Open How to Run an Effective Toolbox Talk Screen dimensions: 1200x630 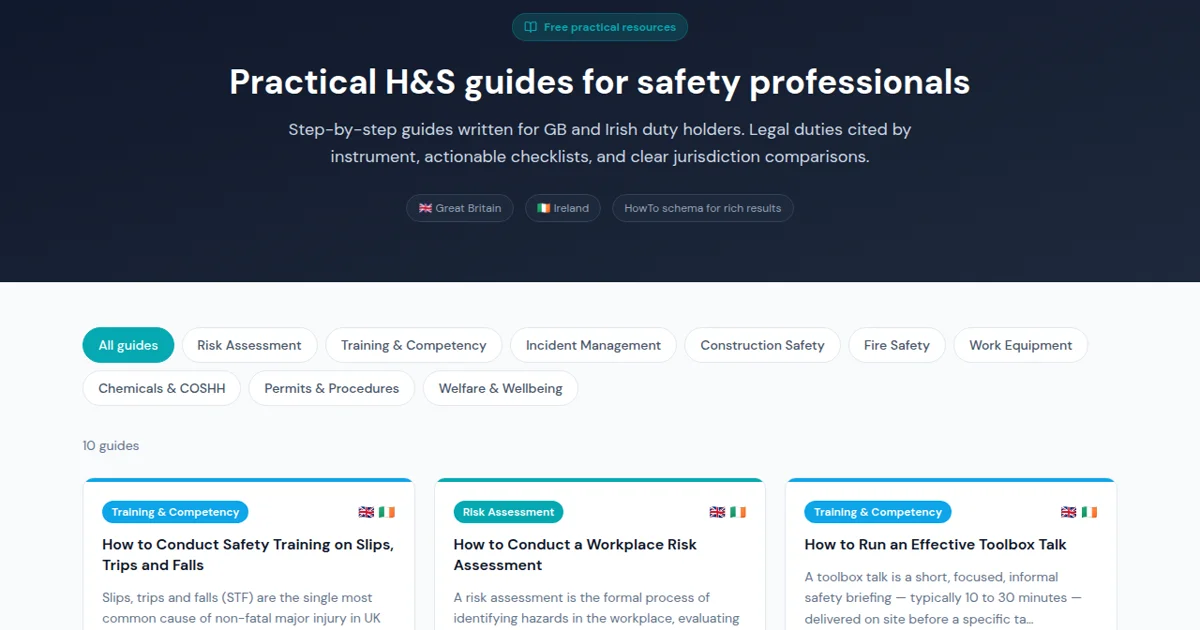[x=935, y=545]
